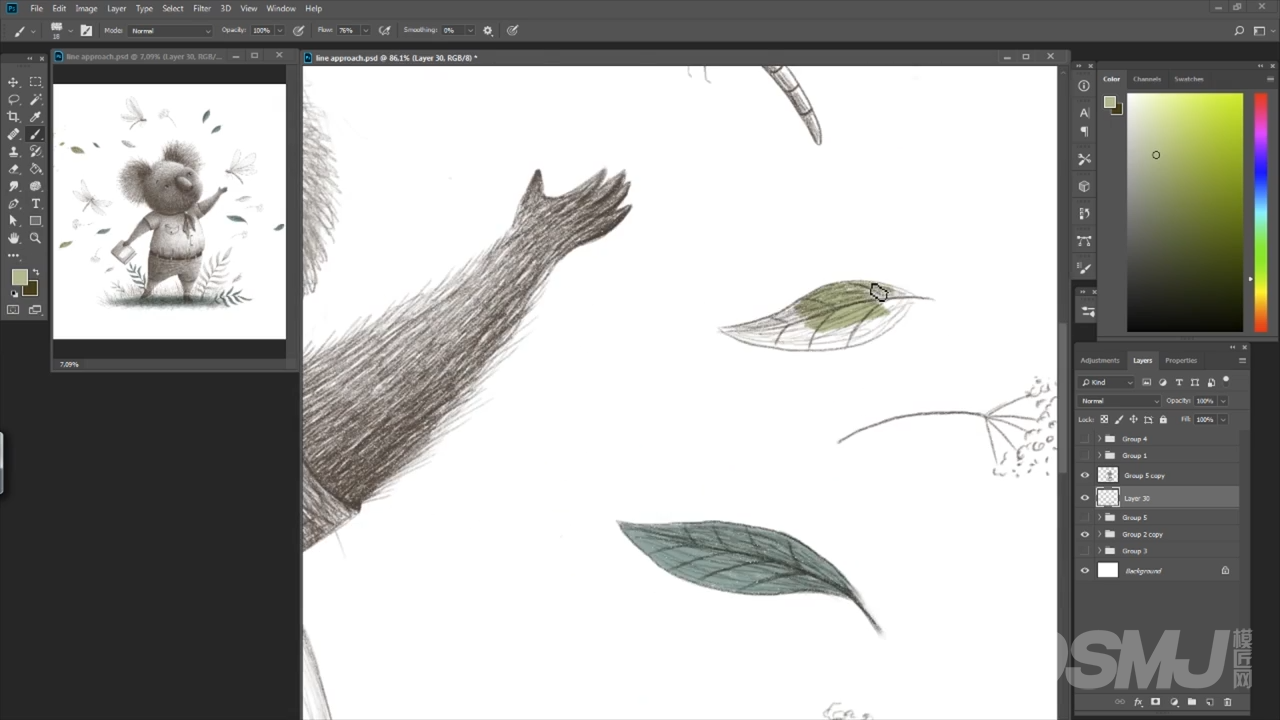Hide the Group 2 copy layer
Viewport: 1280px width, 720px height.
1085,534
